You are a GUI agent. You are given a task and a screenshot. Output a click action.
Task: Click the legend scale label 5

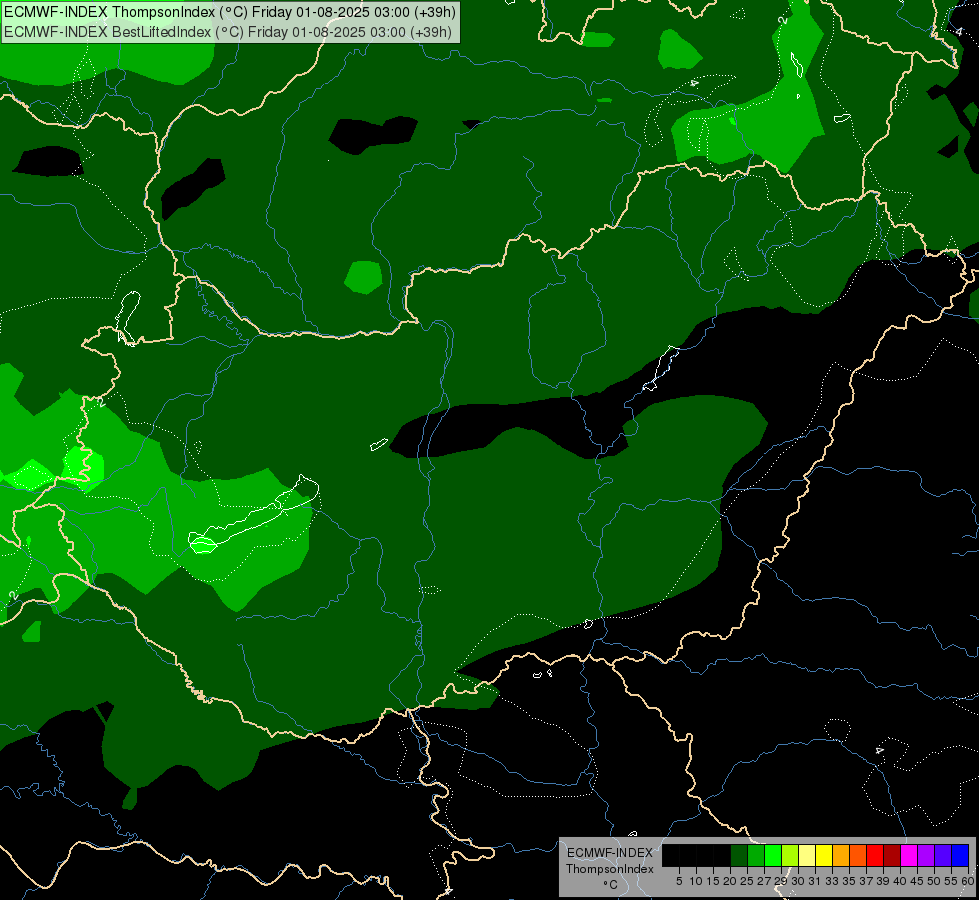tap(679, 881)
